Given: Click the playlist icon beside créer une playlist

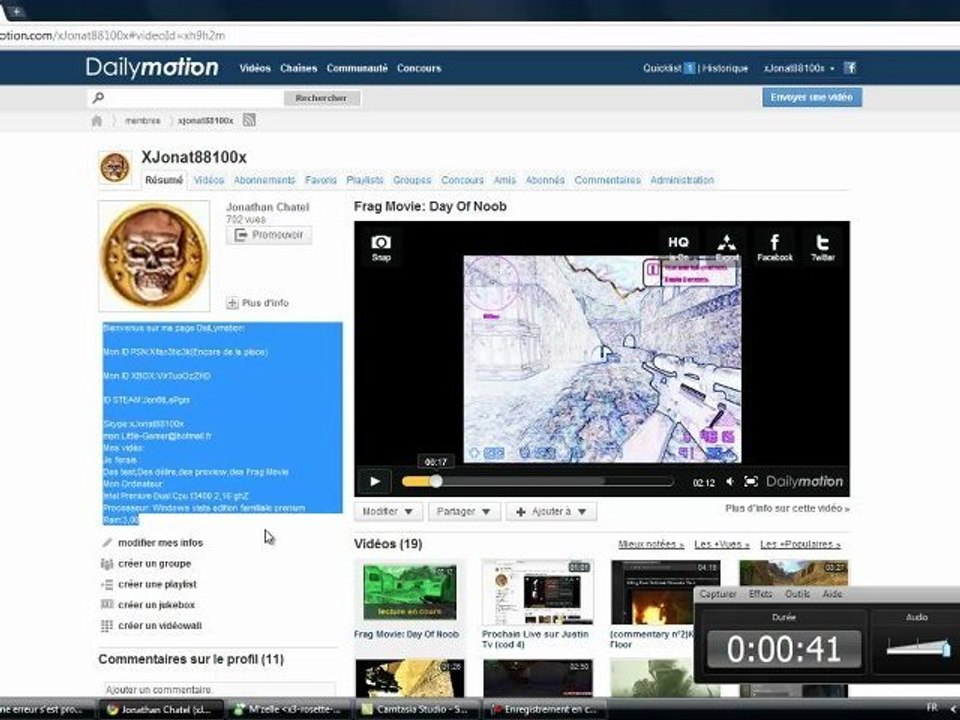Looking at the screenshot, I should click(107, 584).
